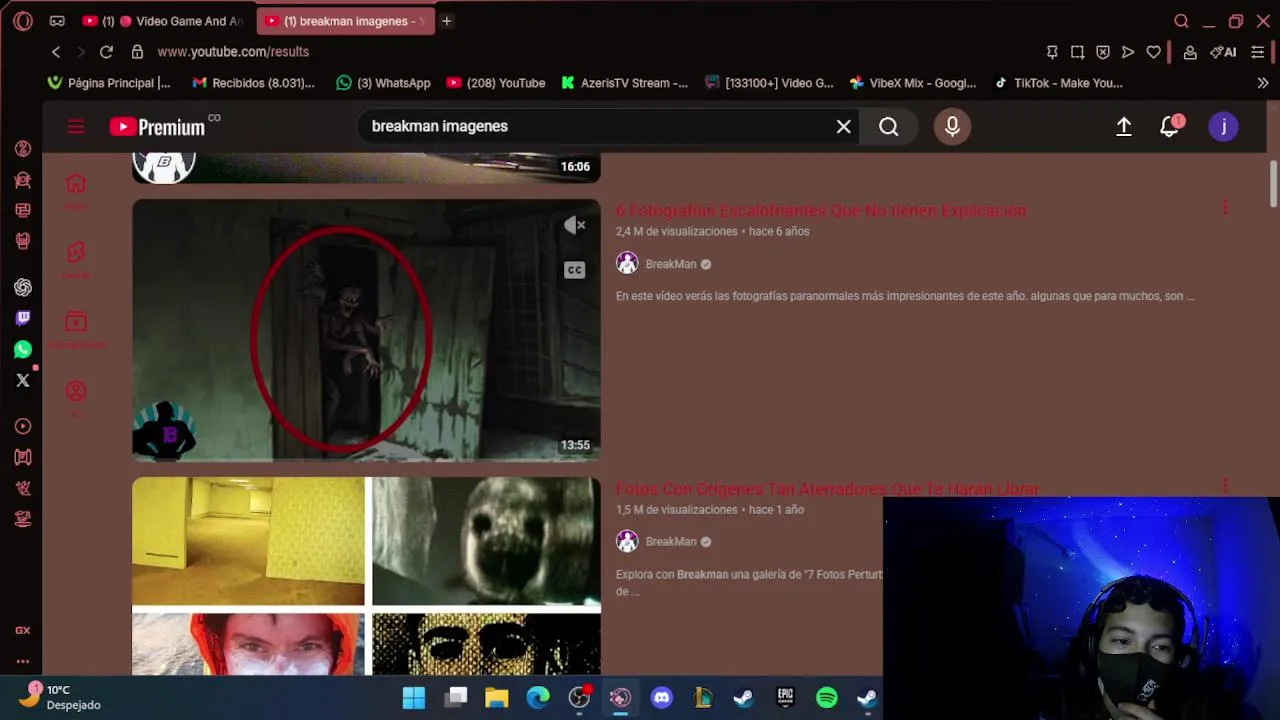Open the GX Corner gamepad icon

point(57,21)
